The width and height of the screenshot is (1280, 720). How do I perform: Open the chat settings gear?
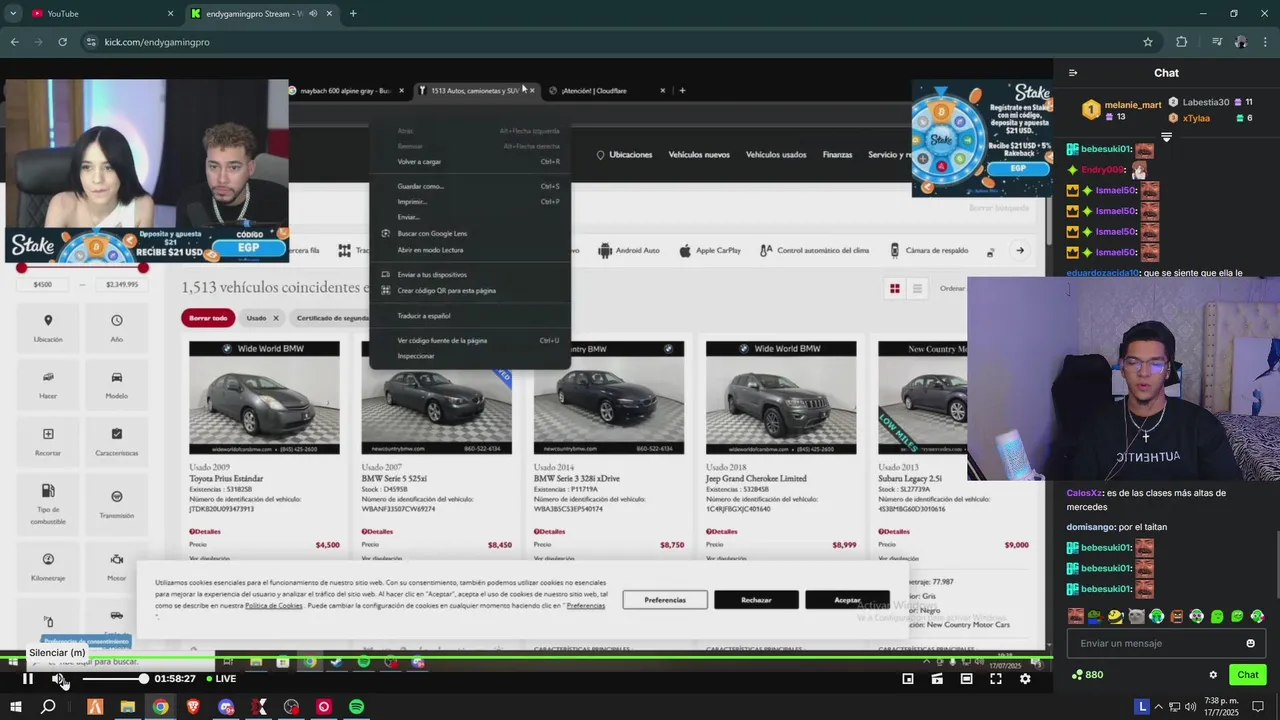(1213, 675)
